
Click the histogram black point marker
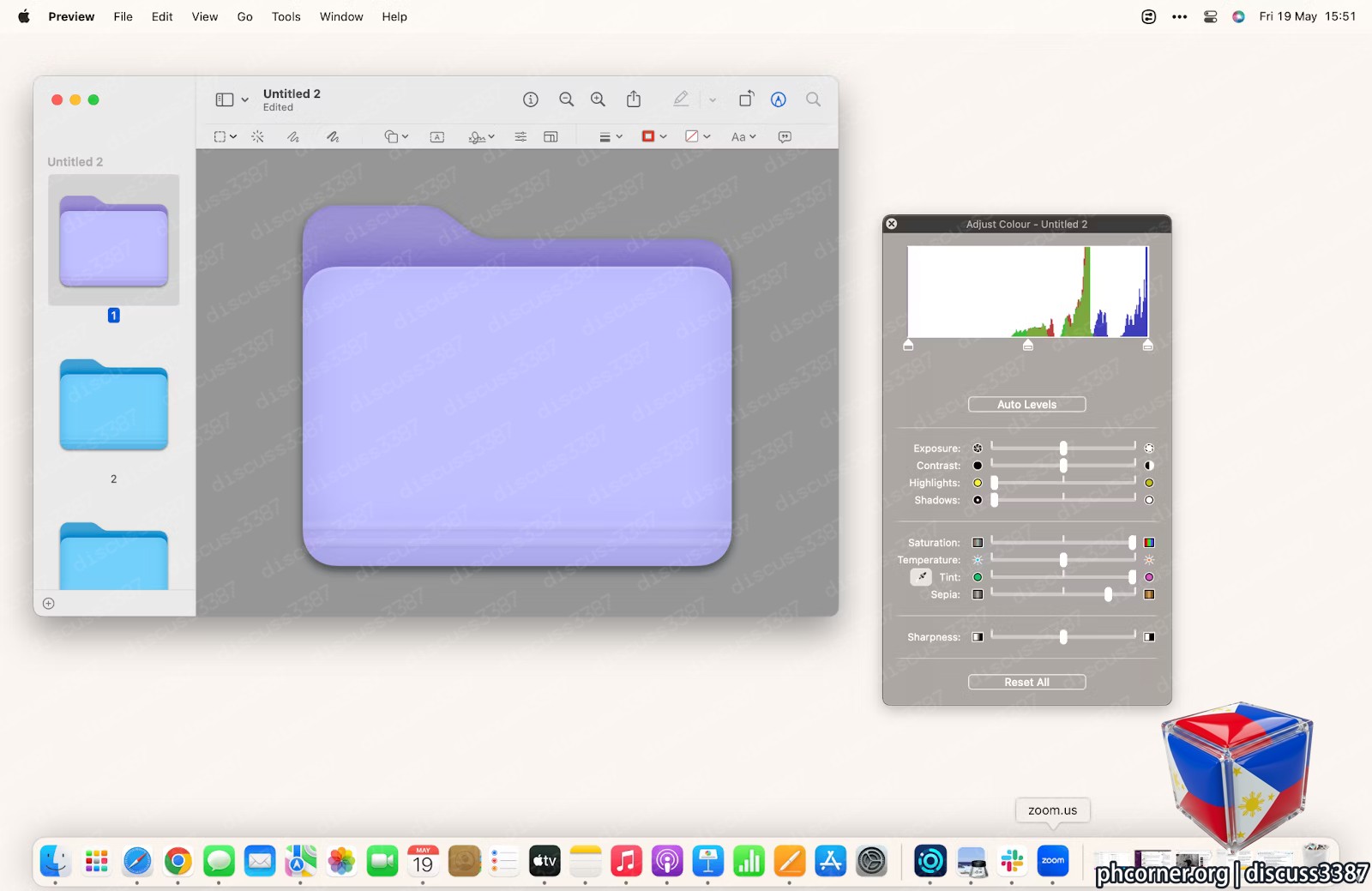pos(908,345)
